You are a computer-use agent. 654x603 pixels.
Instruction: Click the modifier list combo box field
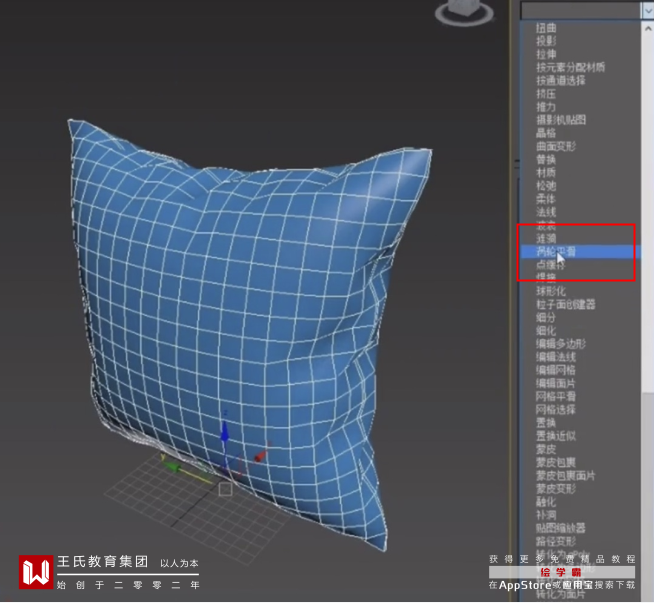[581, 11]
